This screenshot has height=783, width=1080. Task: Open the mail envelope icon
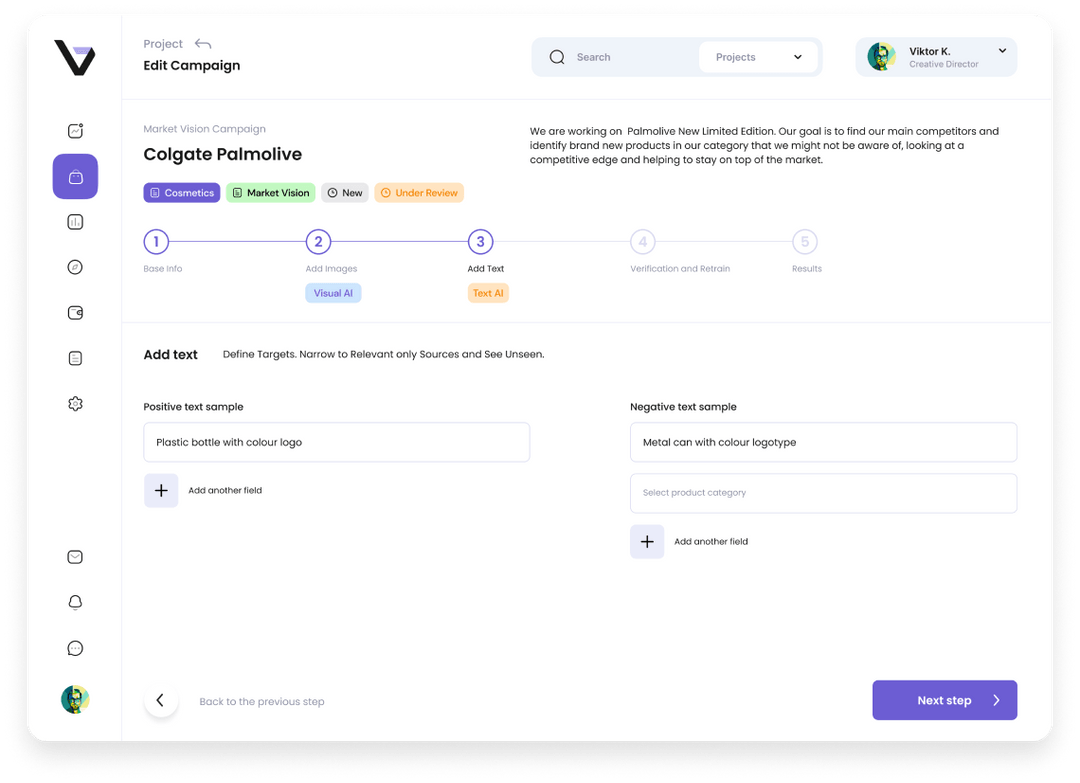75,556
